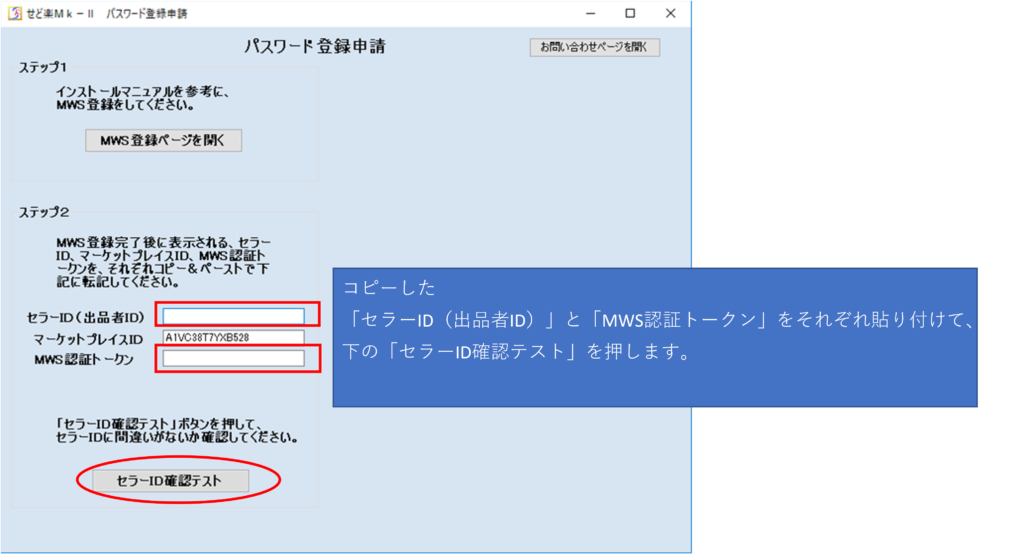Minimize the パスワード登録申請 window
The image size is (1024, 556).
coord(590,13)
